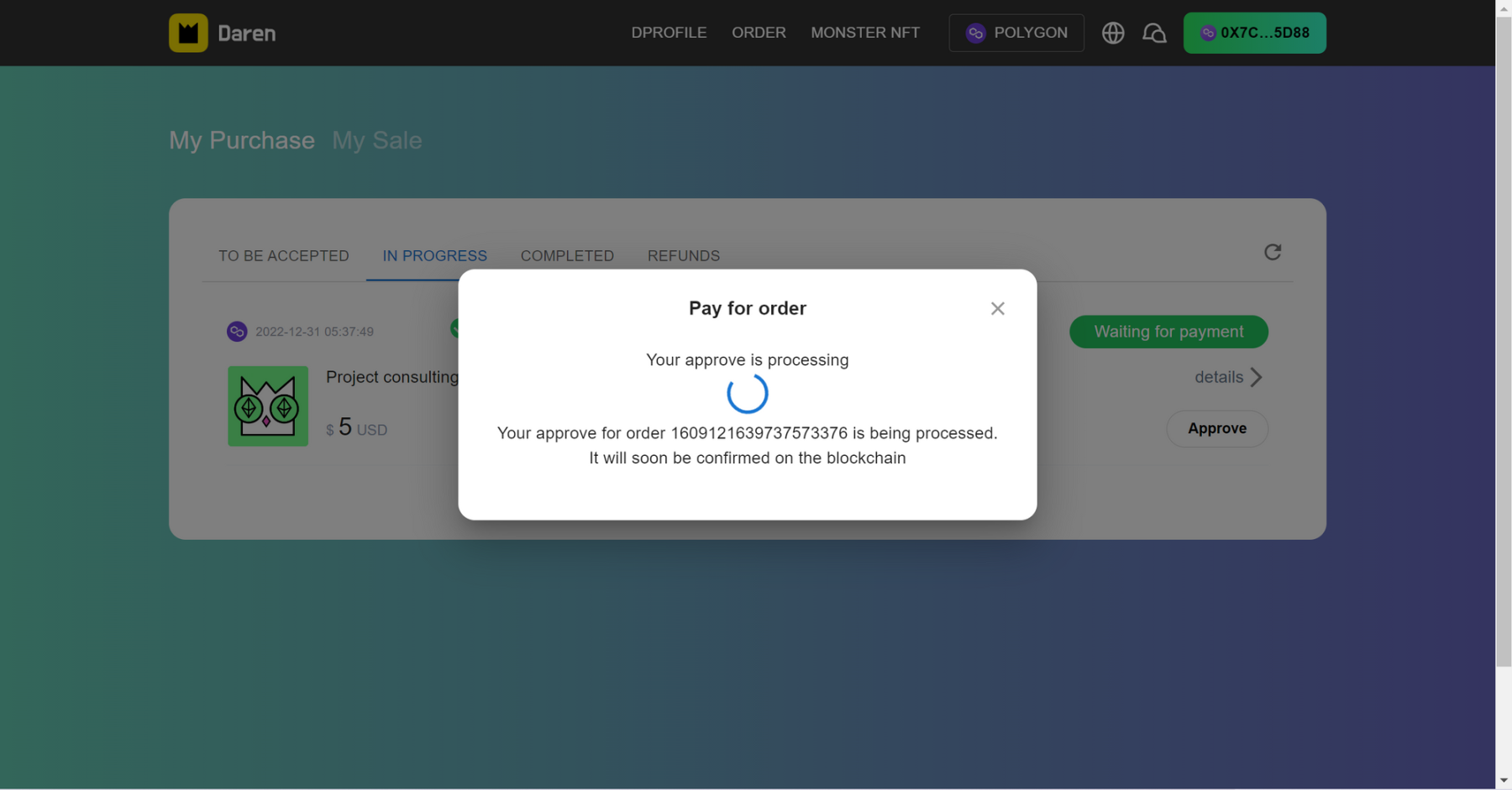Open MONSTER NFT page
This screenshot has height=790, width=1512.
(x=865, y=33)
